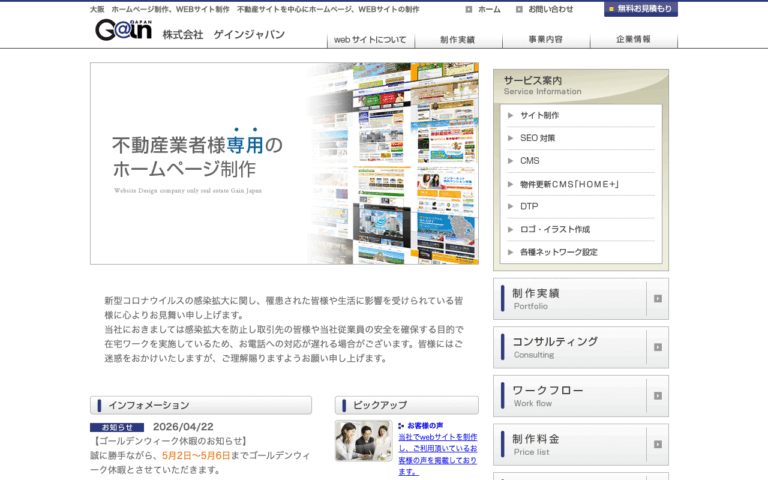
Task: Open 各種ネットワーク設定 service link
Action: [559, 252]
